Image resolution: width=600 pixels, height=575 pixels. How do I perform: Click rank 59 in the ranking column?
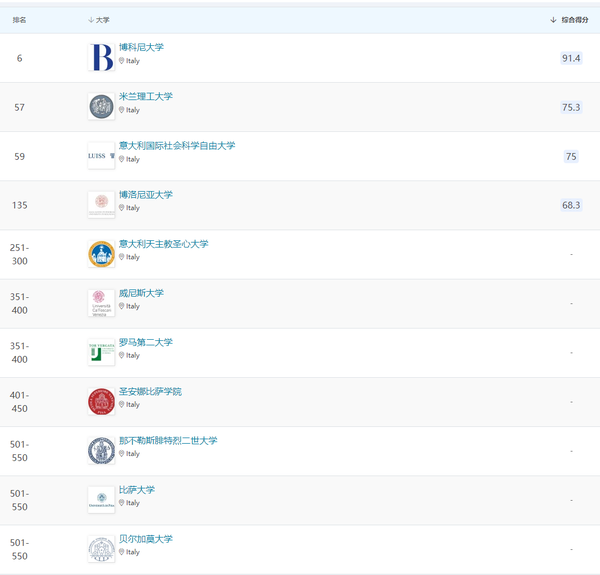(x=20, y=156)
